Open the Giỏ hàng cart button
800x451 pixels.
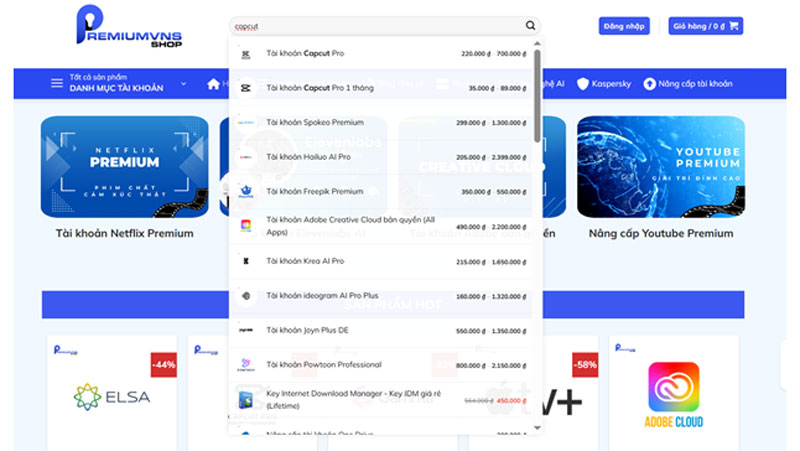pos(705,26)
